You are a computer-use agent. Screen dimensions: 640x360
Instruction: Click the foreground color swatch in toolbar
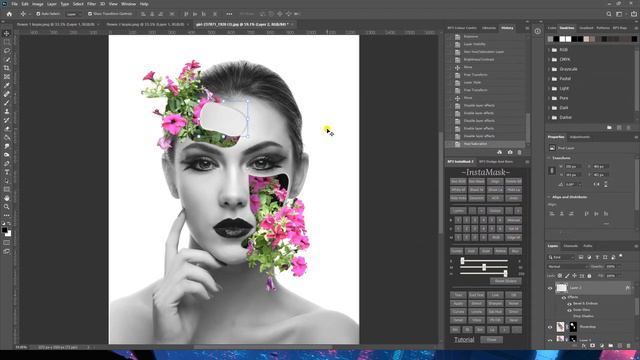[x=4, y=230]
